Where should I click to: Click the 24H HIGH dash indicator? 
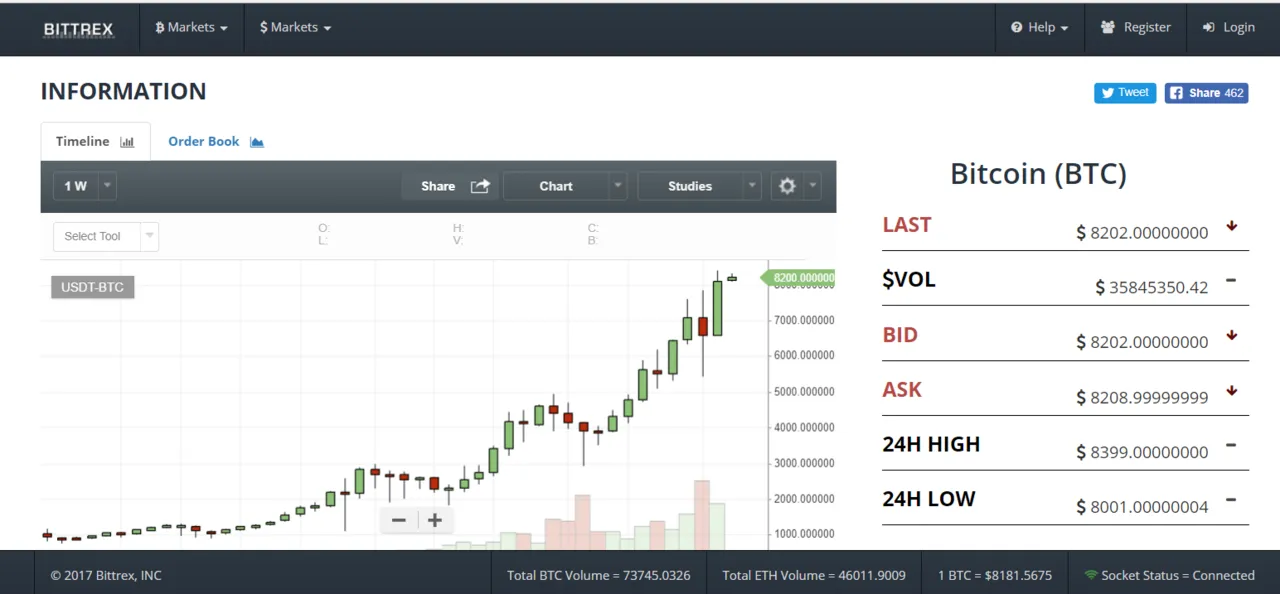[1231, 445]
